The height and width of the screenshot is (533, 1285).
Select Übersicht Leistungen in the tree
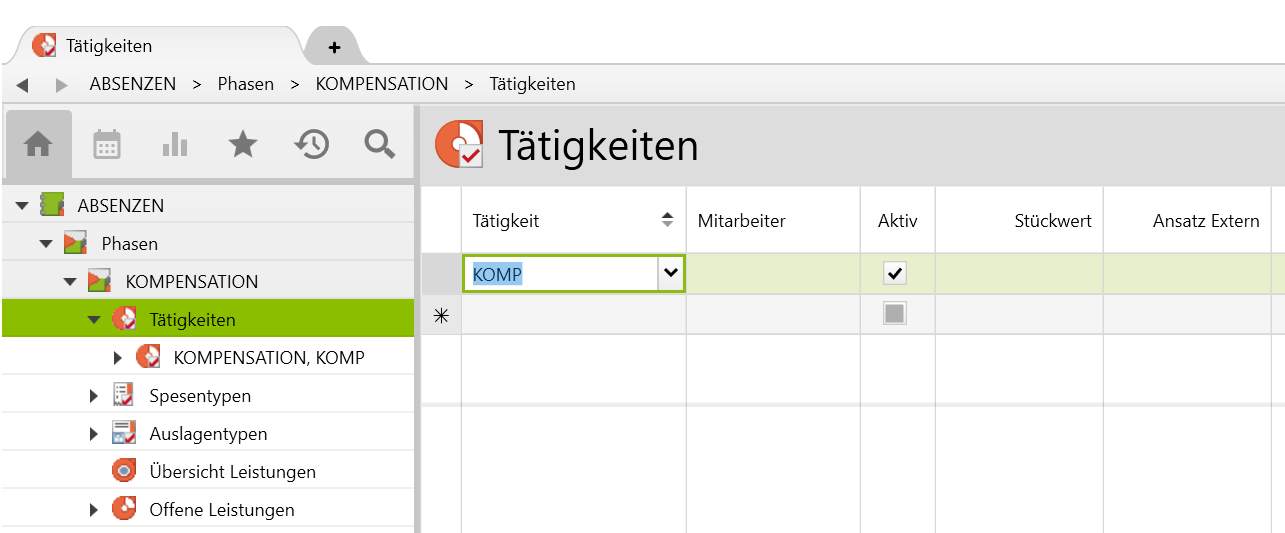(x=232, y=472)
